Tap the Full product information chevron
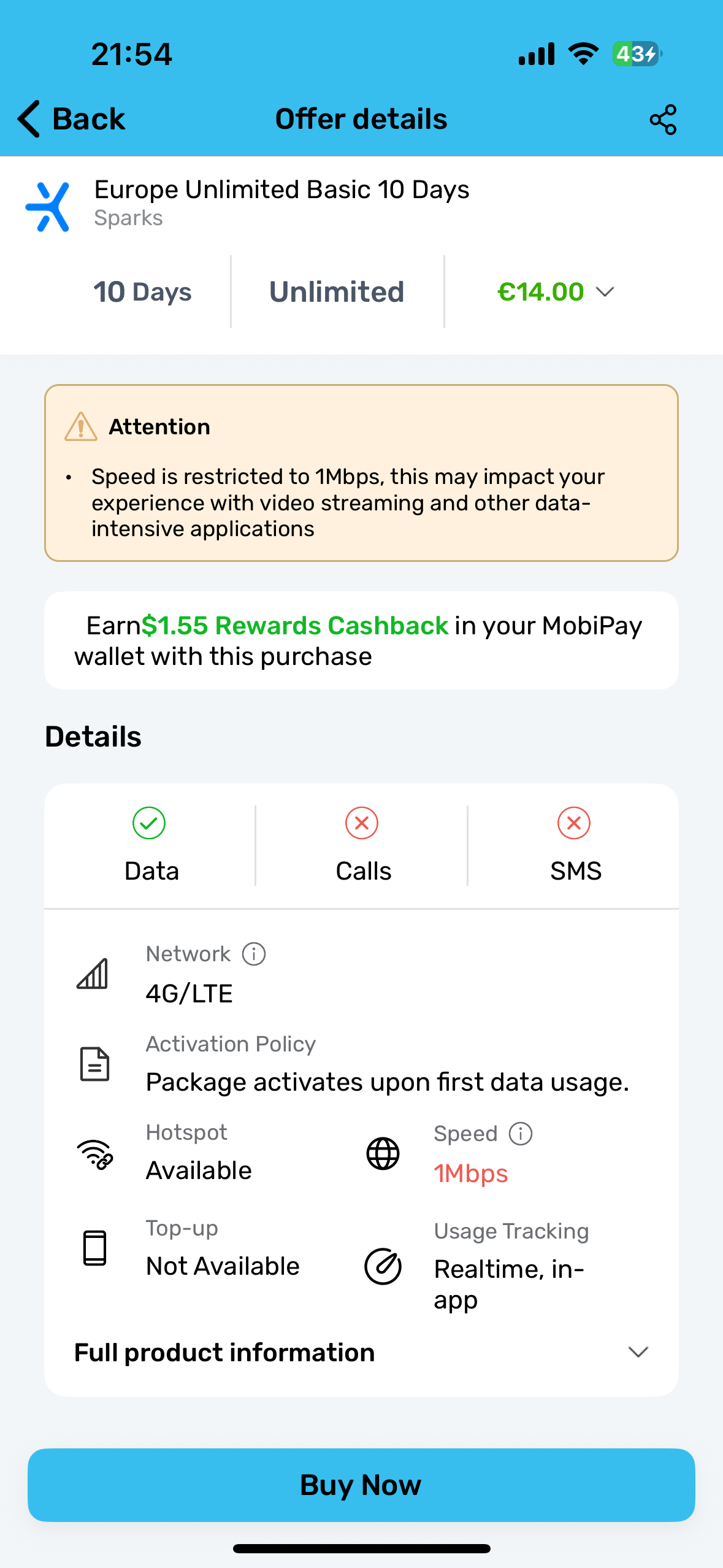The image size is (723, 1568). tap(638, 1352)
